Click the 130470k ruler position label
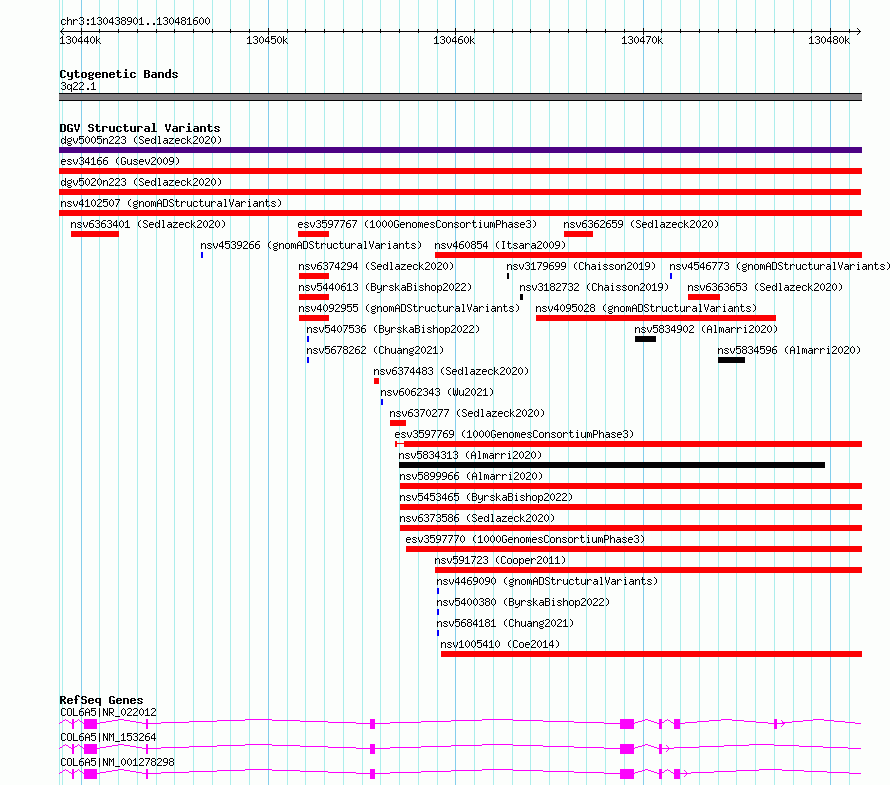The image size is (890, 785). tap(642, 40)
